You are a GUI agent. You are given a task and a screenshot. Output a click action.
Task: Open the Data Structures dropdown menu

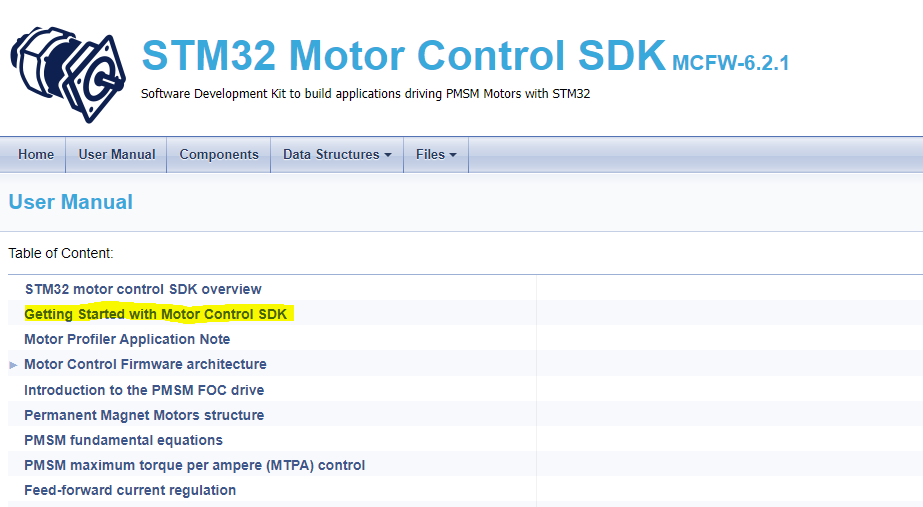[x=337, y=154]
